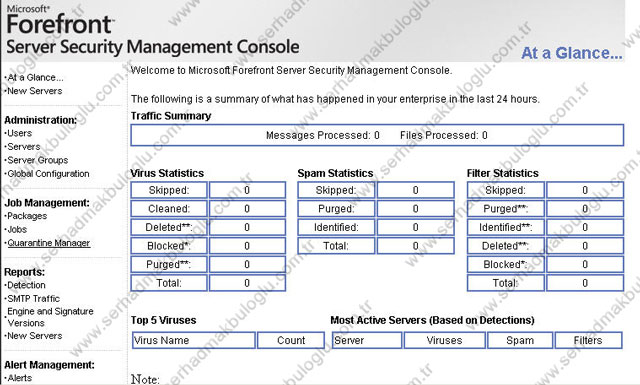Go to Users under Administration
The height and width of the screenshot is (385, 640).
[x=19, y=133]
